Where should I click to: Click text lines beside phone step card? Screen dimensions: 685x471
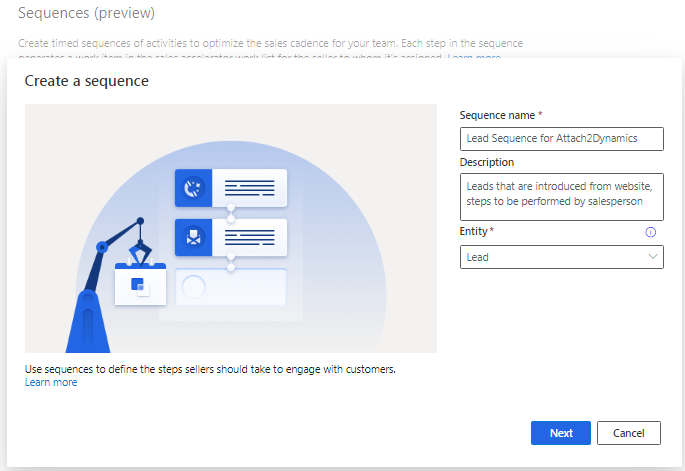tap(249, 188)
